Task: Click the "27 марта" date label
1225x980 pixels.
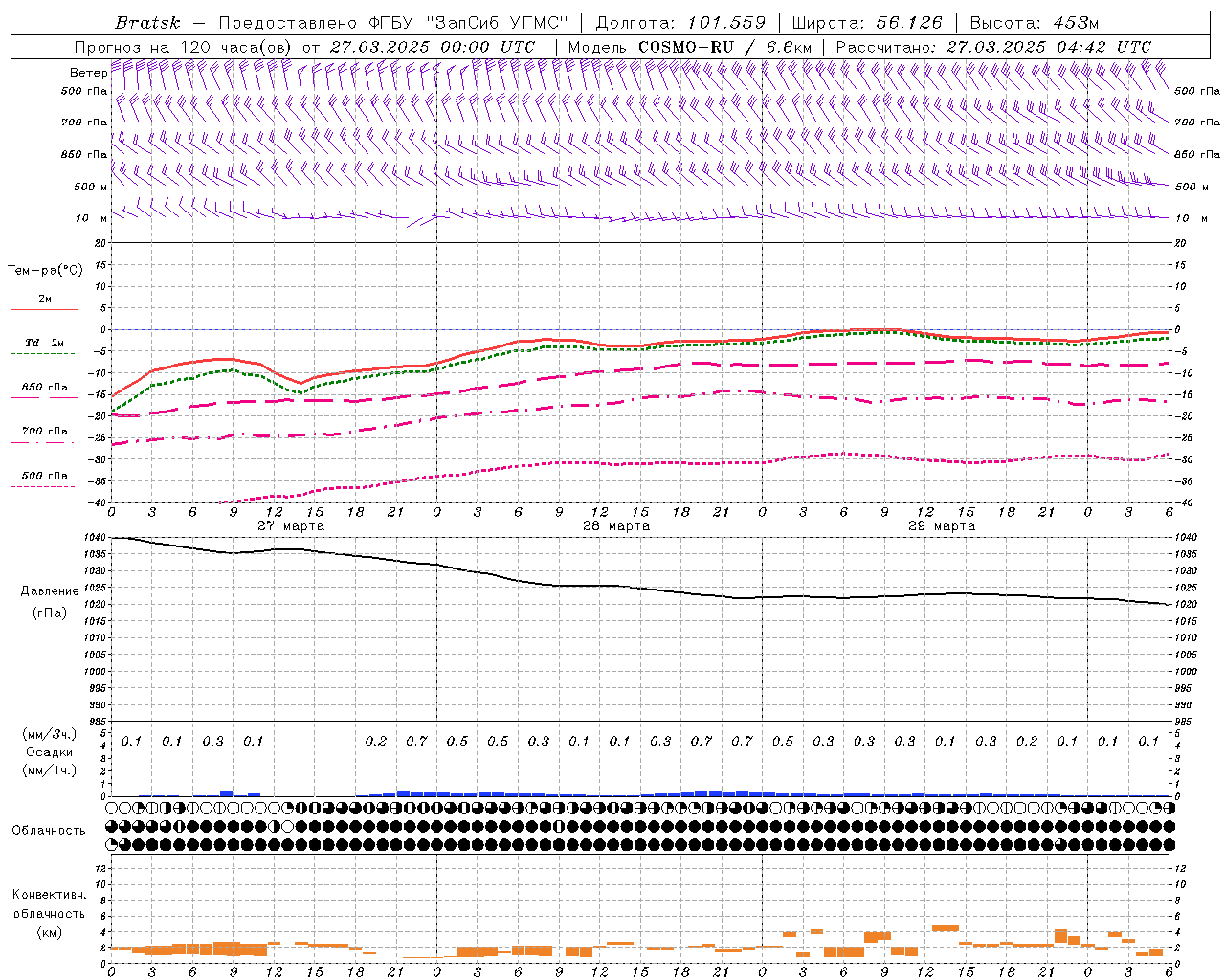Action: [291, 526]
